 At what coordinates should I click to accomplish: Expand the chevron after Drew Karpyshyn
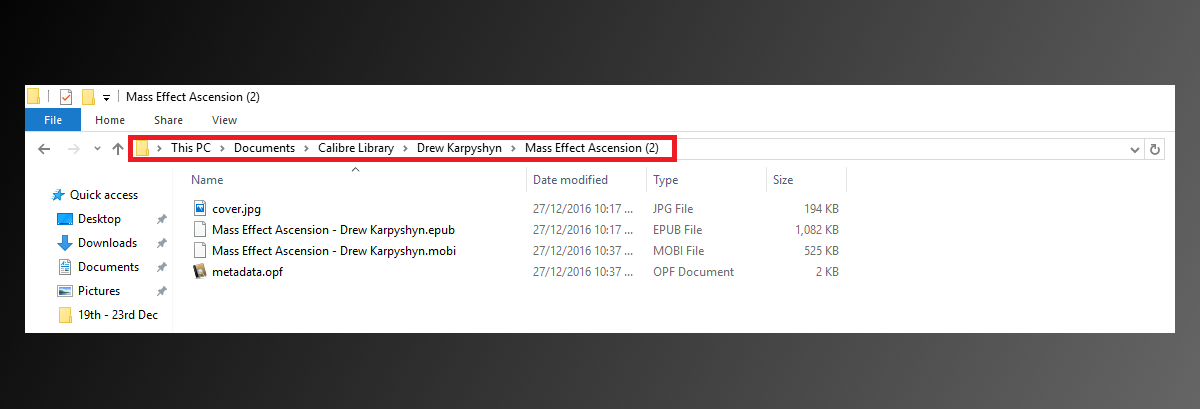coord(513,148)
